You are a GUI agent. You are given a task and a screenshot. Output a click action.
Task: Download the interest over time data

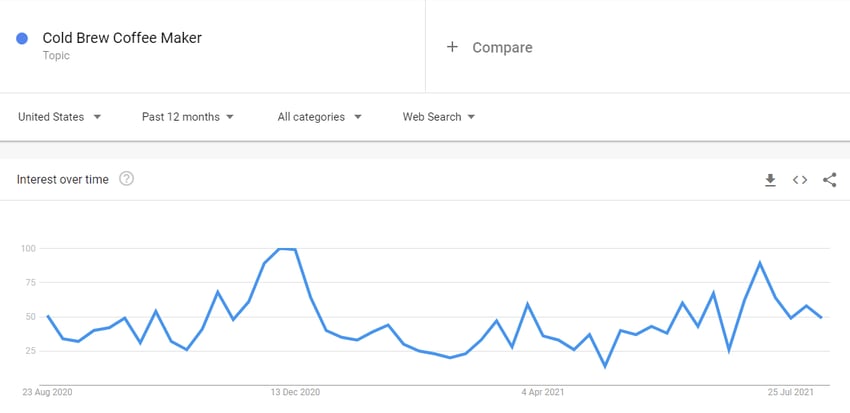coord(770,180)
